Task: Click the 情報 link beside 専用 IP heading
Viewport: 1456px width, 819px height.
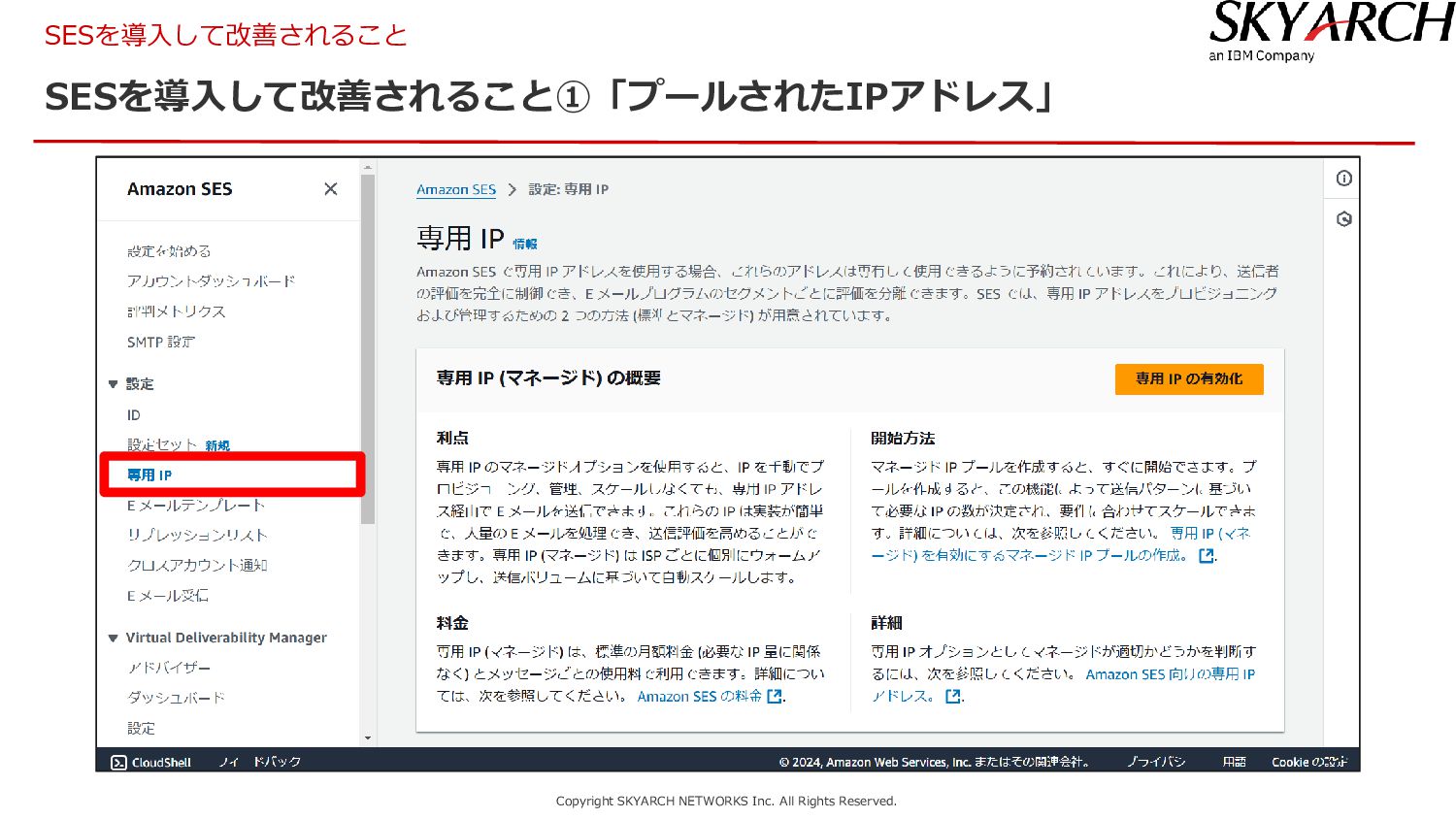Action: 525,245
